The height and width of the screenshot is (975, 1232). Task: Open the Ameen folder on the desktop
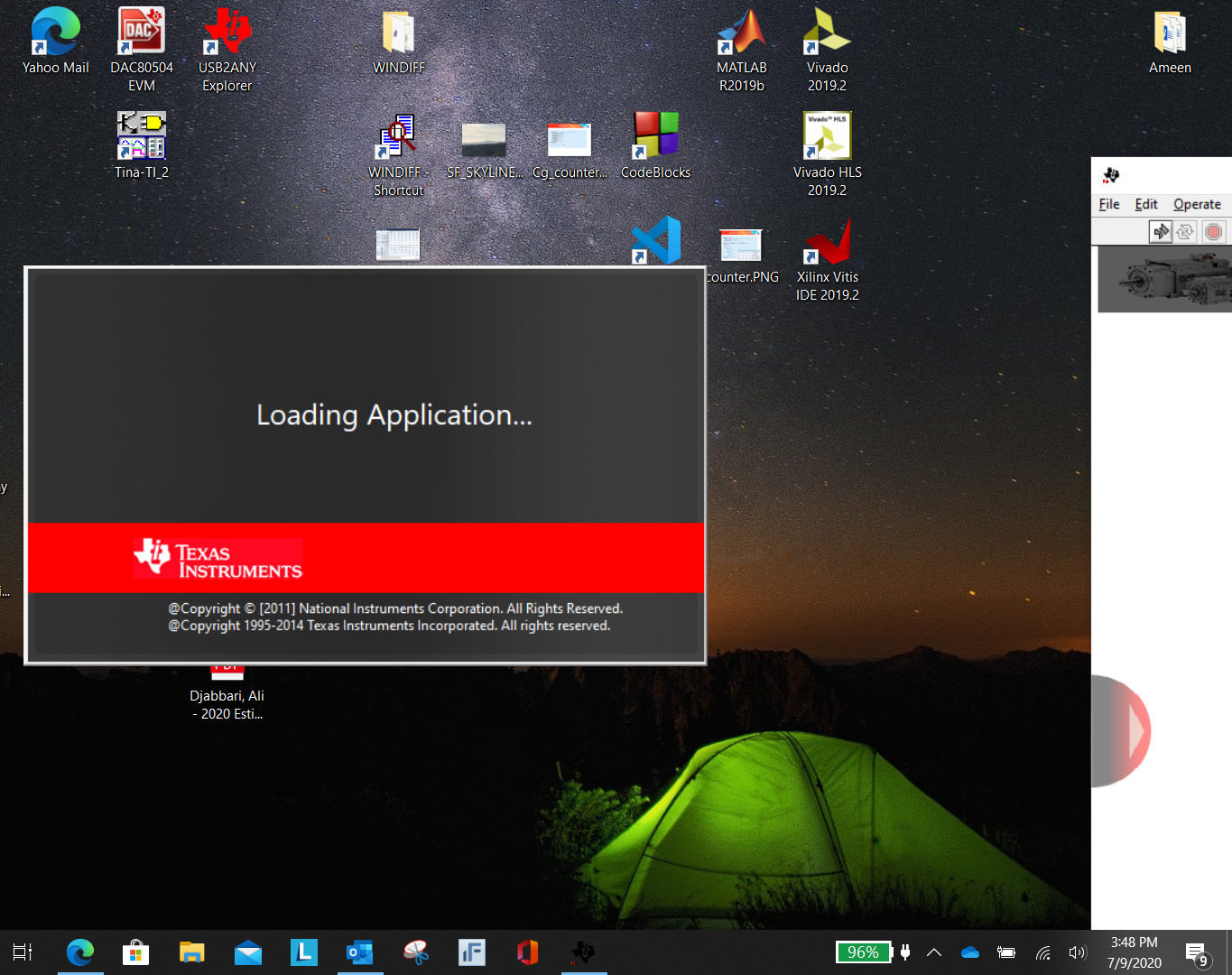1170,42
